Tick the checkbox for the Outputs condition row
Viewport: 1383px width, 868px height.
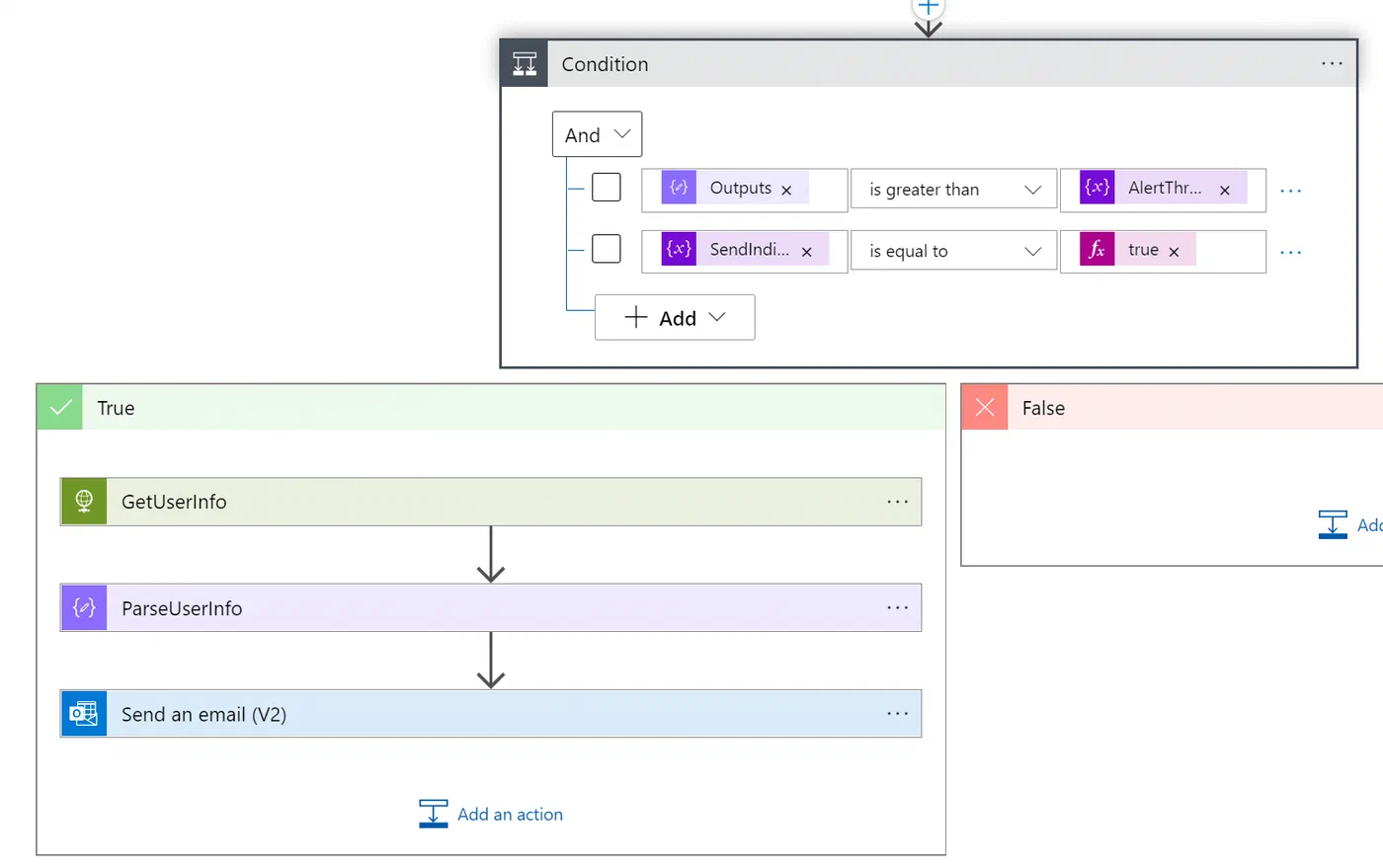coord(607,187)
